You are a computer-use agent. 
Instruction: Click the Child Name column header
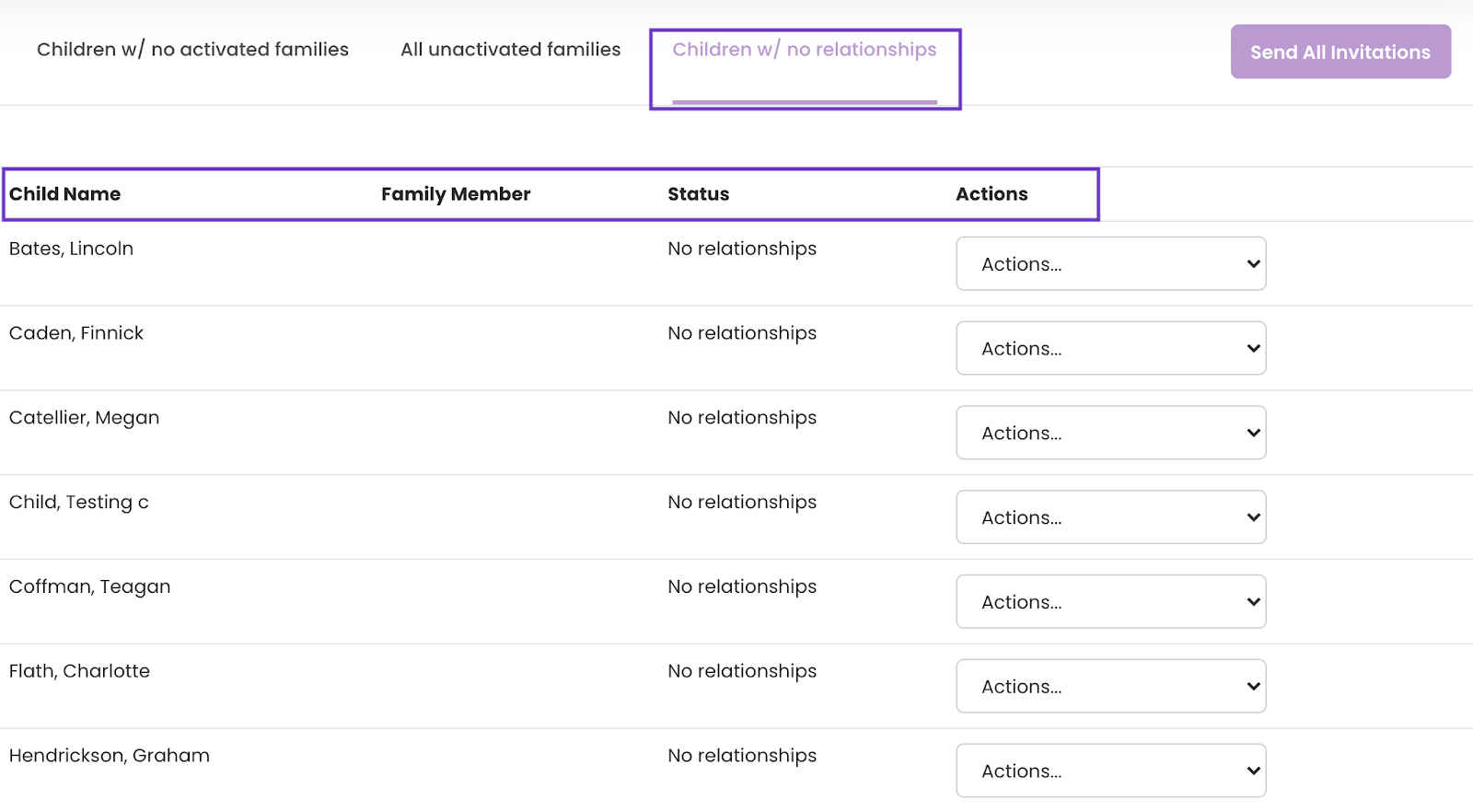65,194
